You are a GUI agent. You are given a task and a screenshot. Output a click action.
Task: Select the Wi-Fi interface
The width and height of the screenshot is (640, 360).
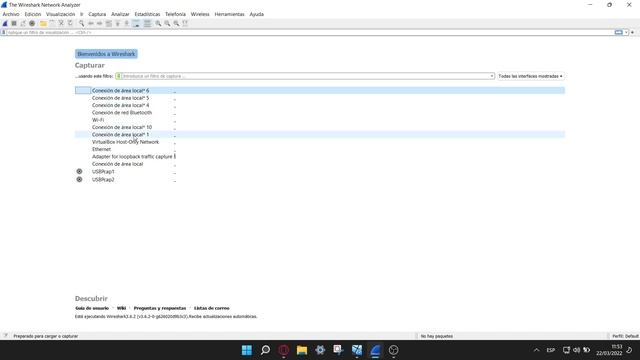320,120
